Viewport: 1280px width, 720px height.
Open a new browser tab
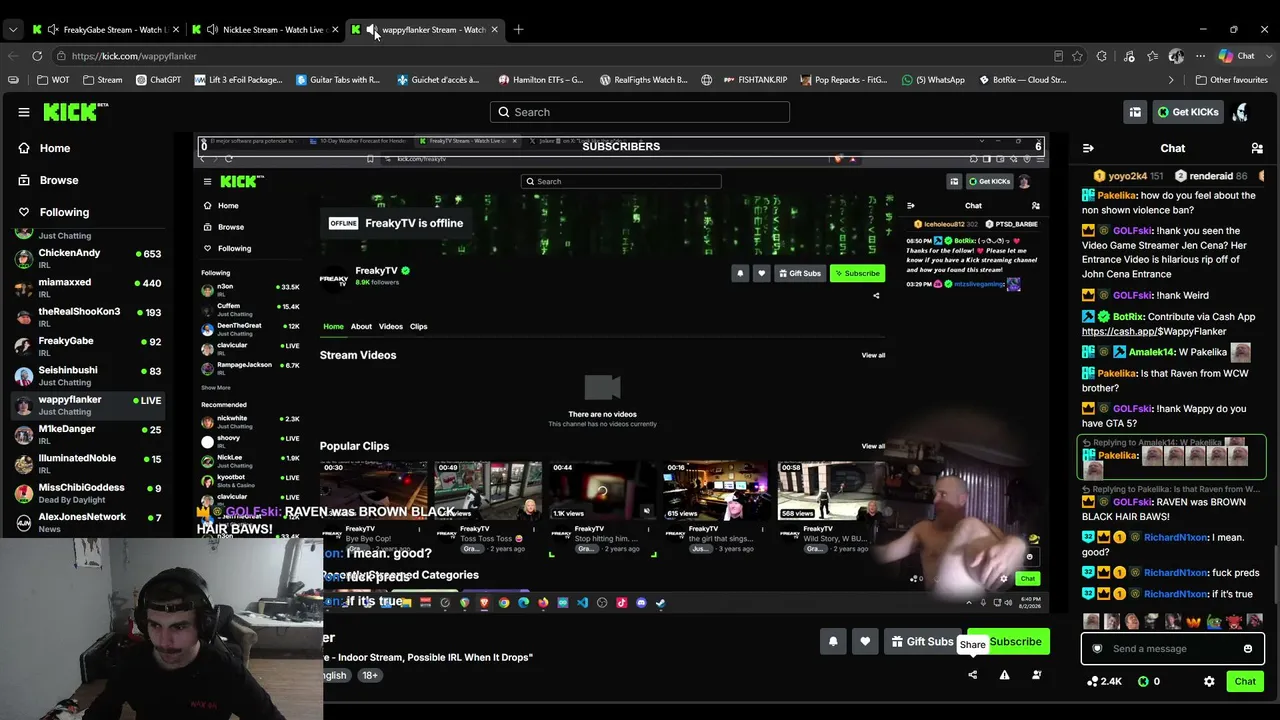[518, 30]
